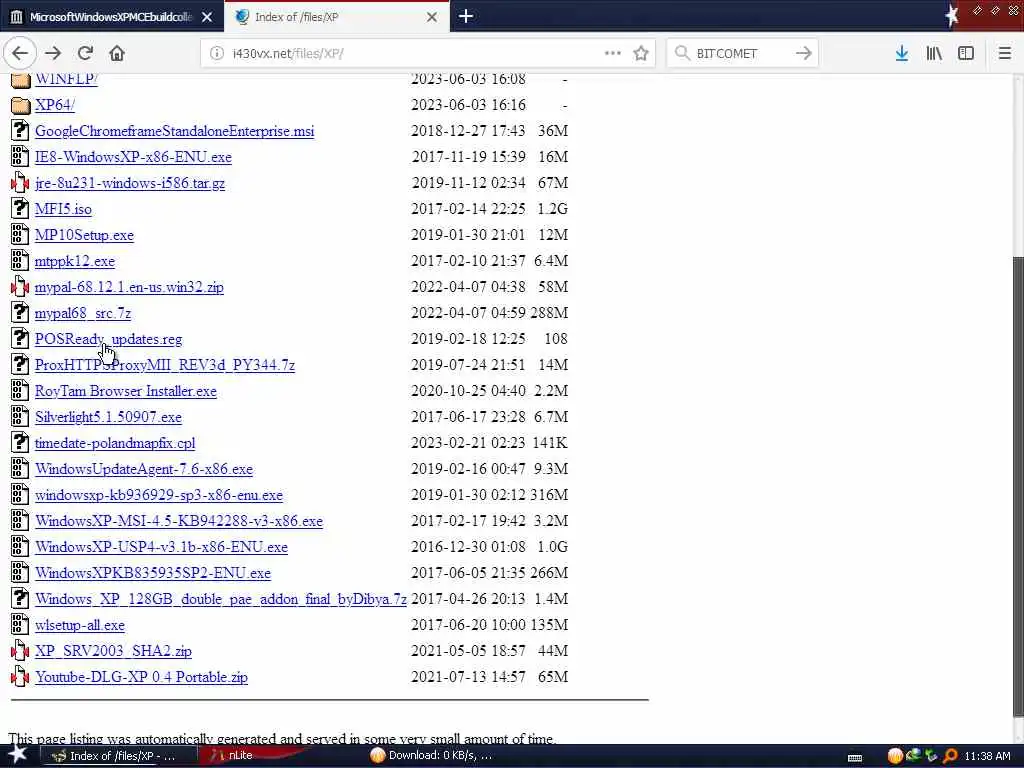Click the vertical page scrollbar thumb

point(1018,486)
